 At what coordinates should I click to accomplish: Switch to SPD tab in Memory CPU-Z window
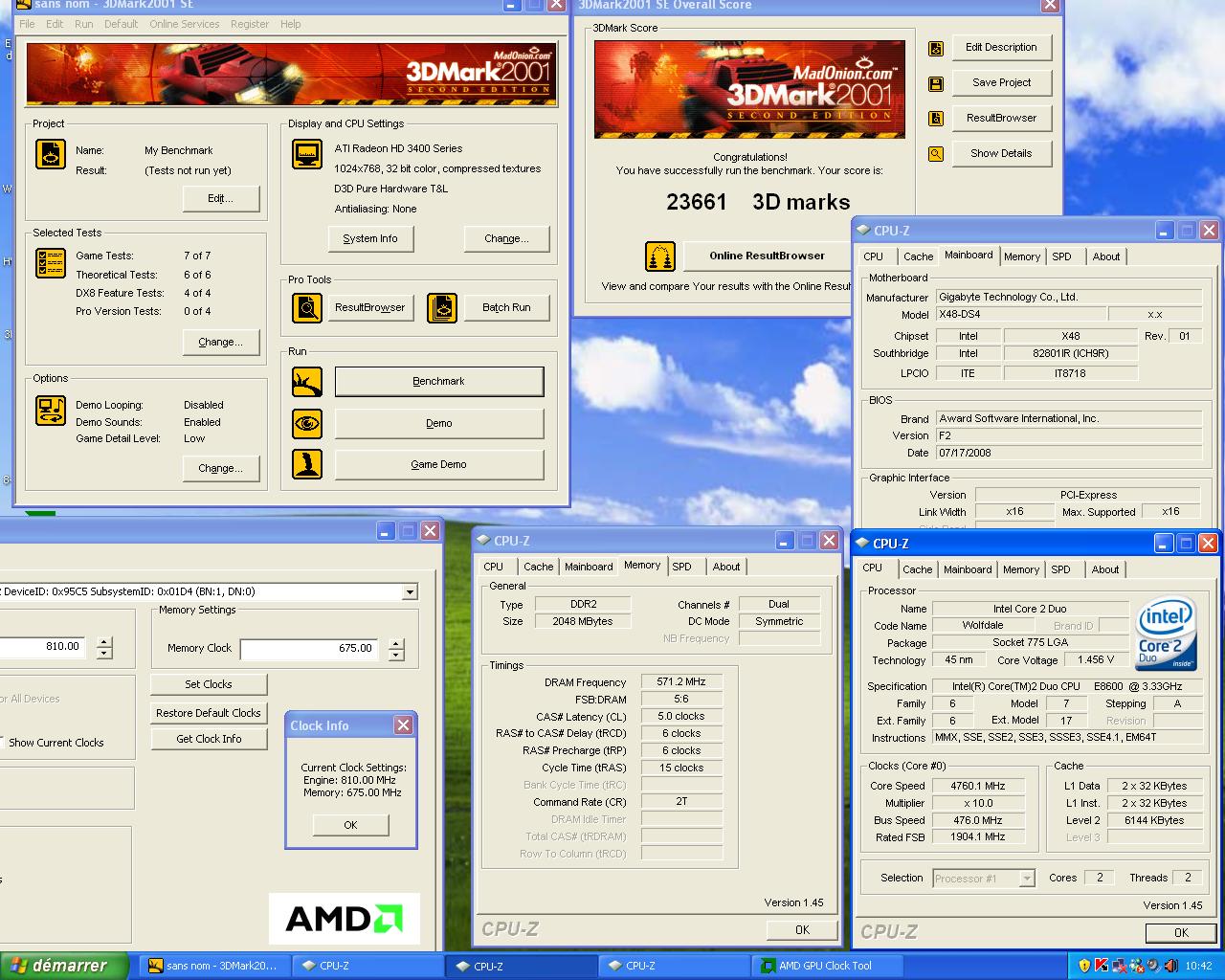click(681, 567)
